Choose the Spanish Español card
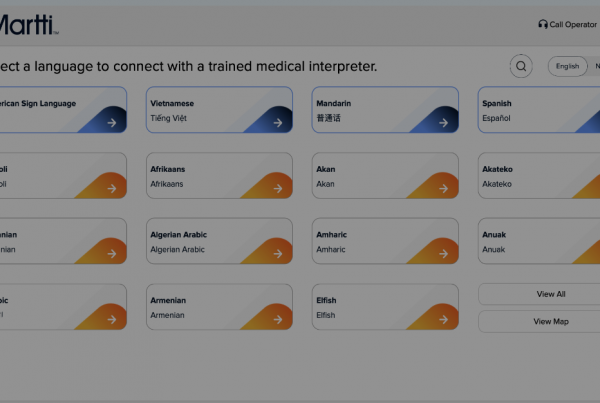 (x=539, y=110)
